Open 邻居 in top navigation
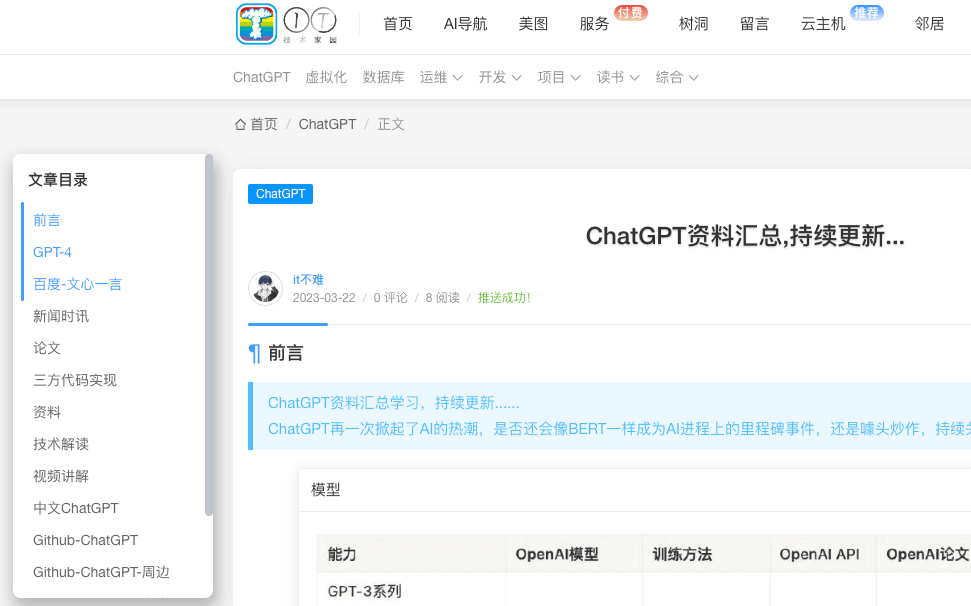This screenshot has width=971, height=606. pos(930,24)
